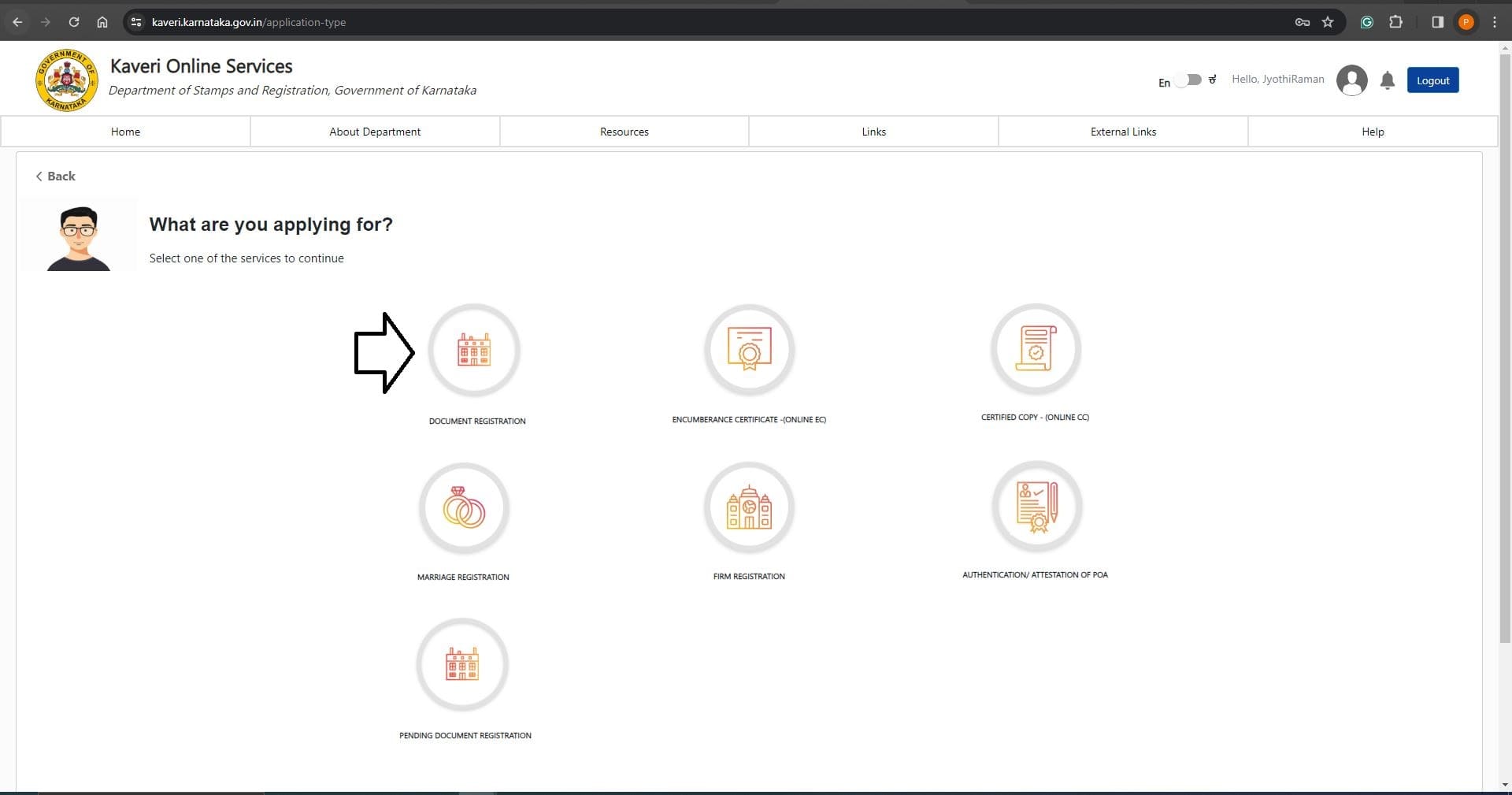Open the About Department menu

(x=375, y=132)
